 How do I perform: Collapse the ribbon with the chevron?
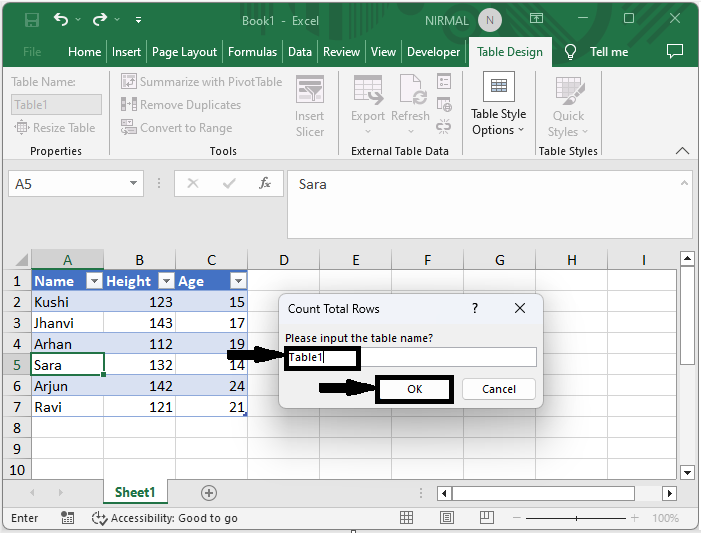682,151
